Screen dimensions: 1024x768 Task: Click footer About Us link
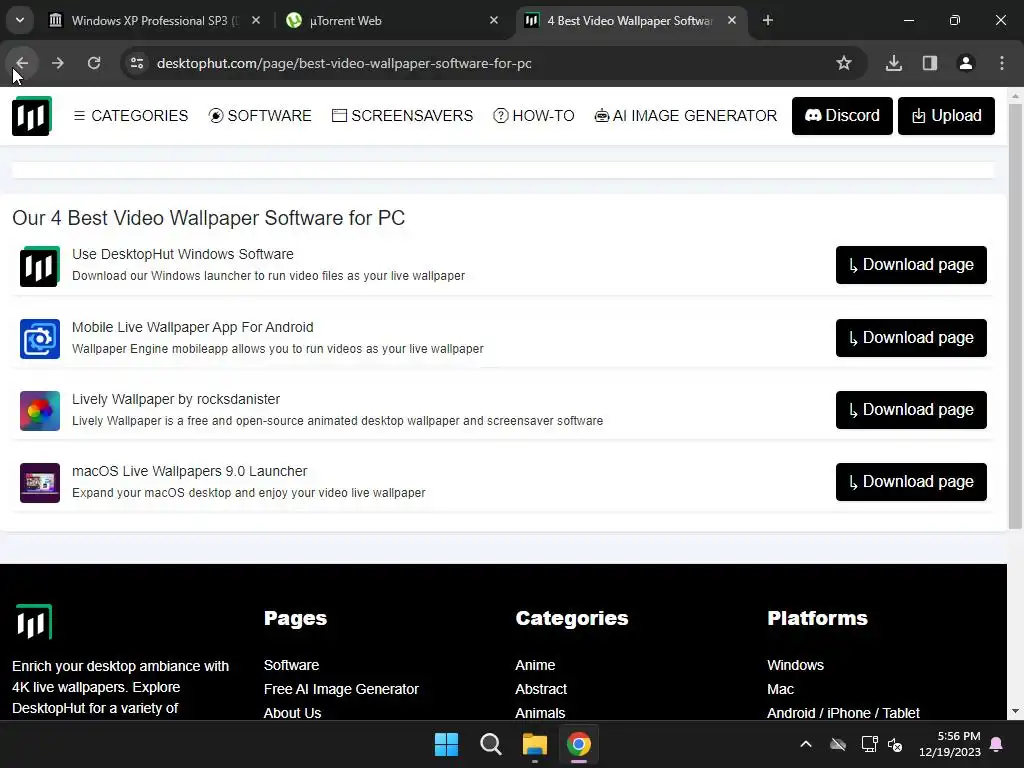point(292,713)
